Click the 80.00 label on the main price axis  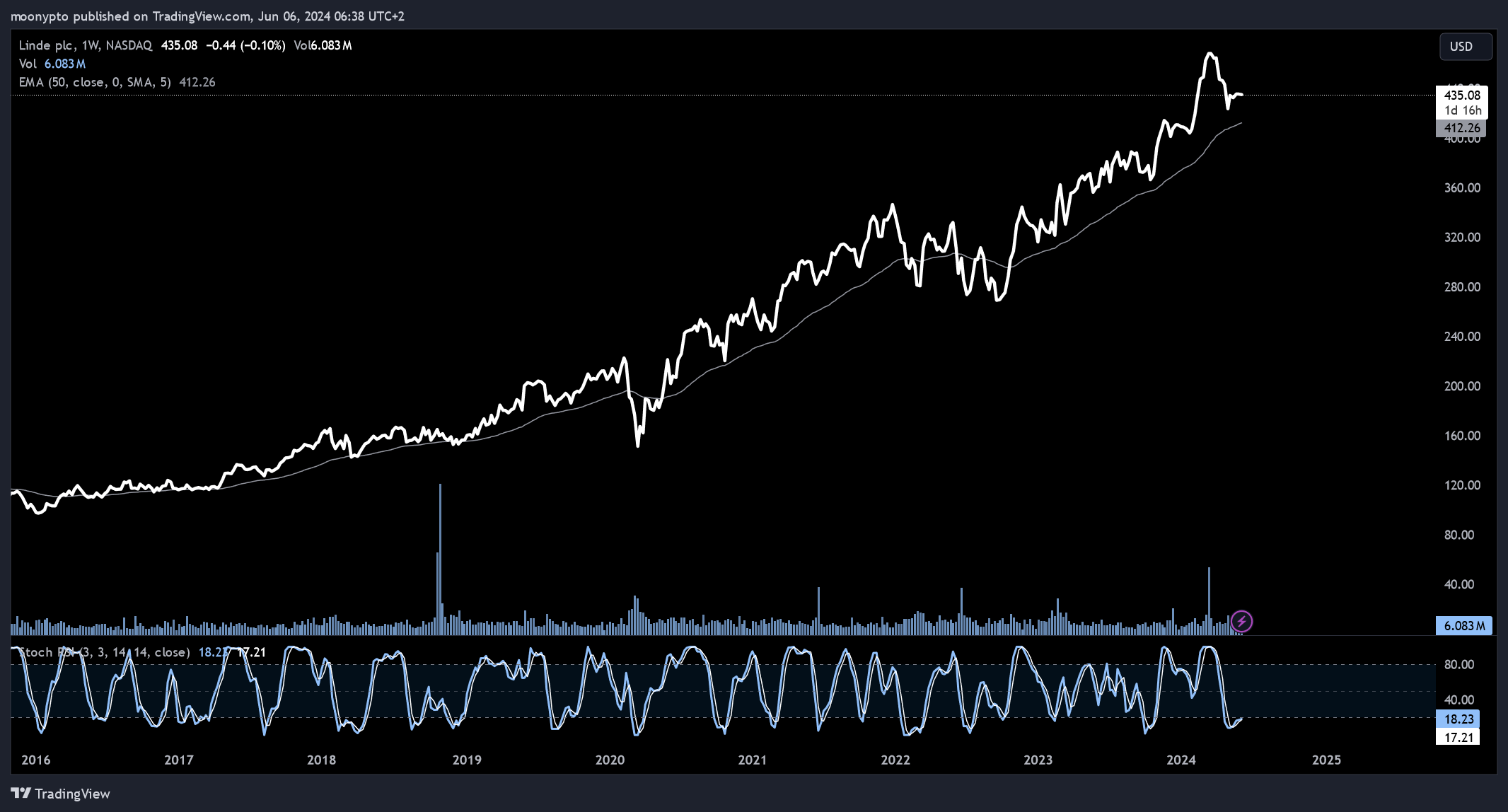click(1459, 535)
